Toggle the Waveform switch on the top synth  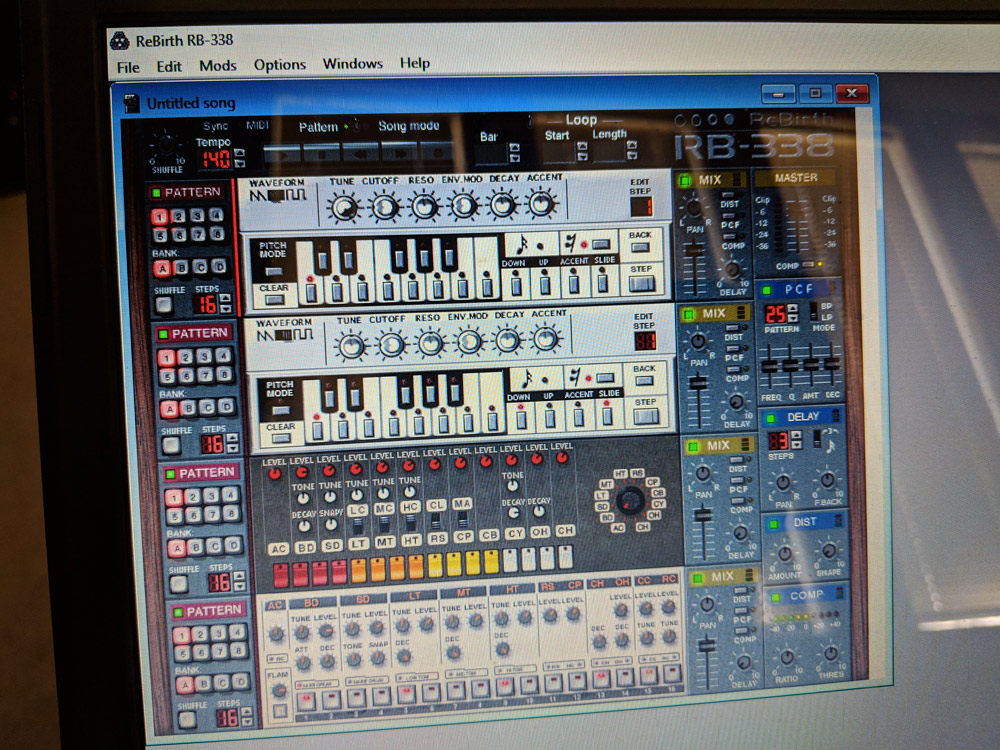tap(277, 196)
